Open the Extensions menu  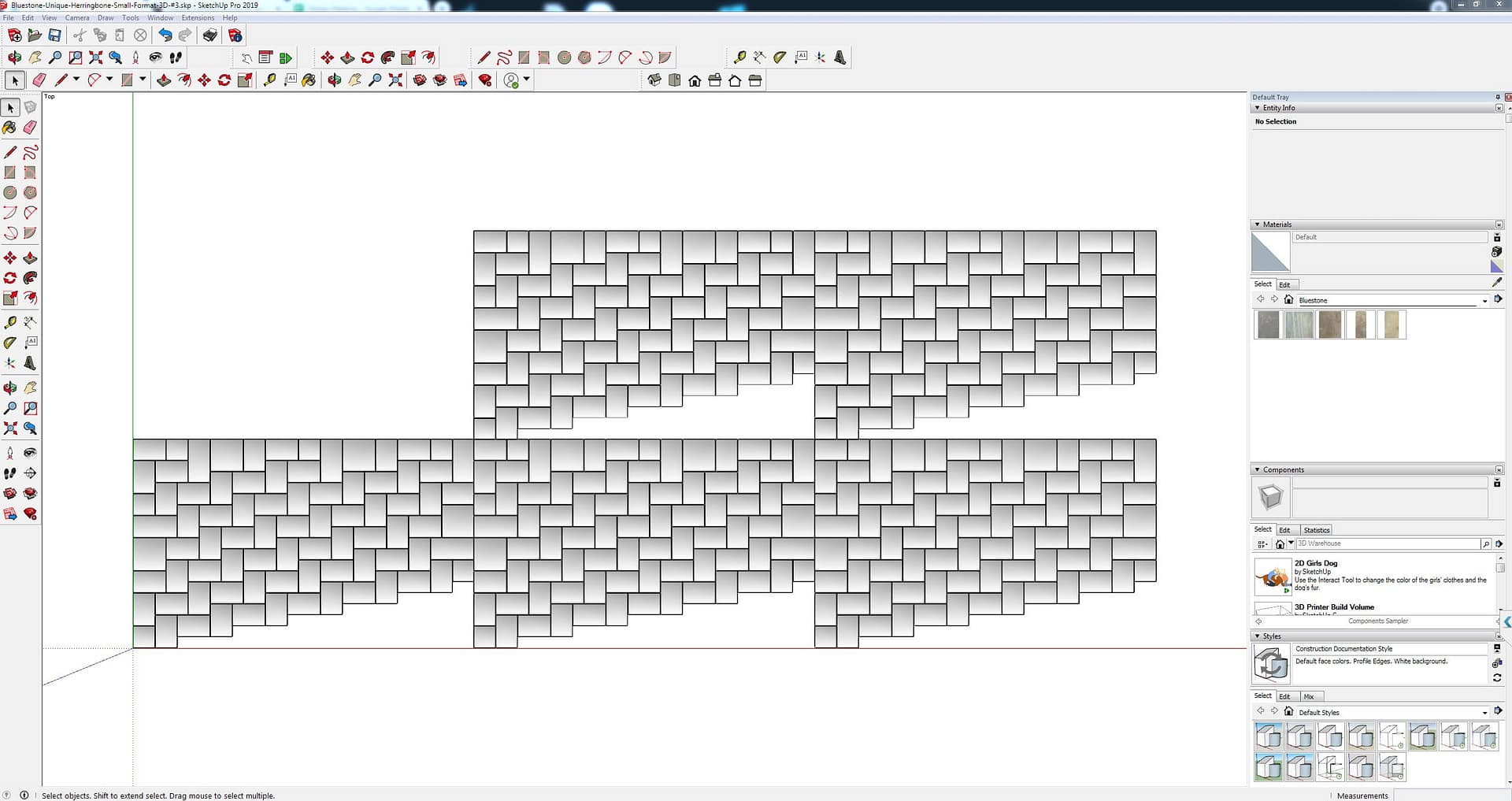click(198, 17)
